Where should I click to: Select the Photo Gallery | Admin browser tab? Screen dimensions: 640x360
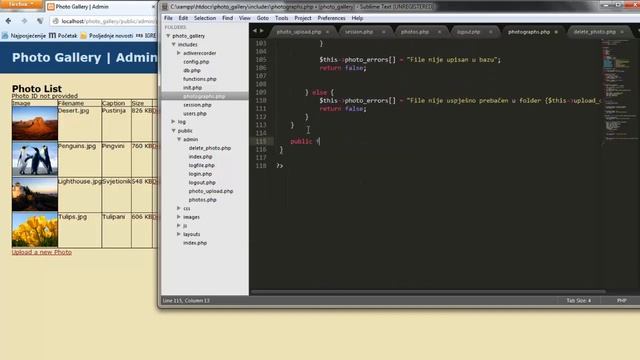[100, 7]
